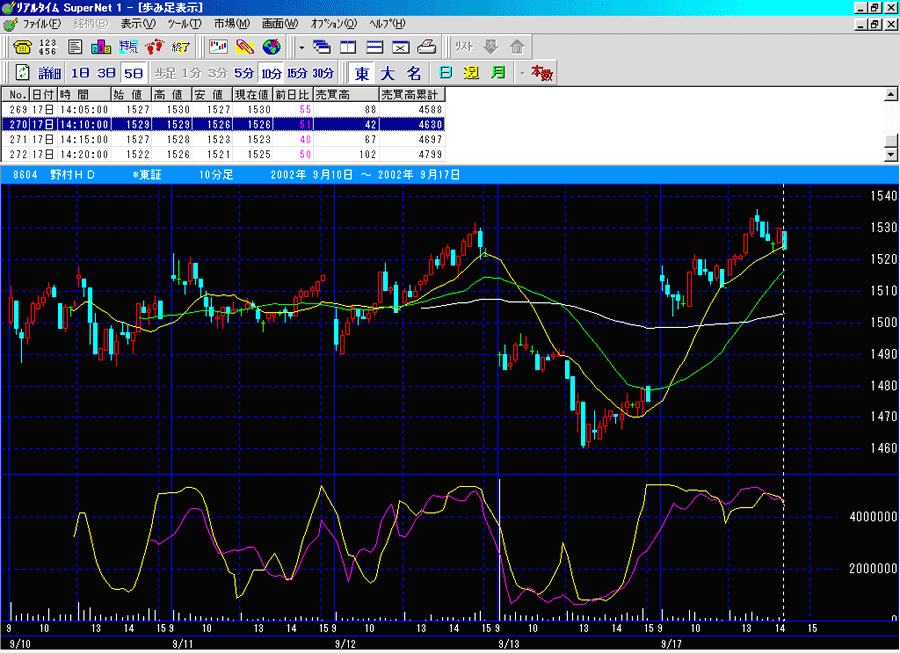Open the 123456 number code icon

click(x=48, y=47)
